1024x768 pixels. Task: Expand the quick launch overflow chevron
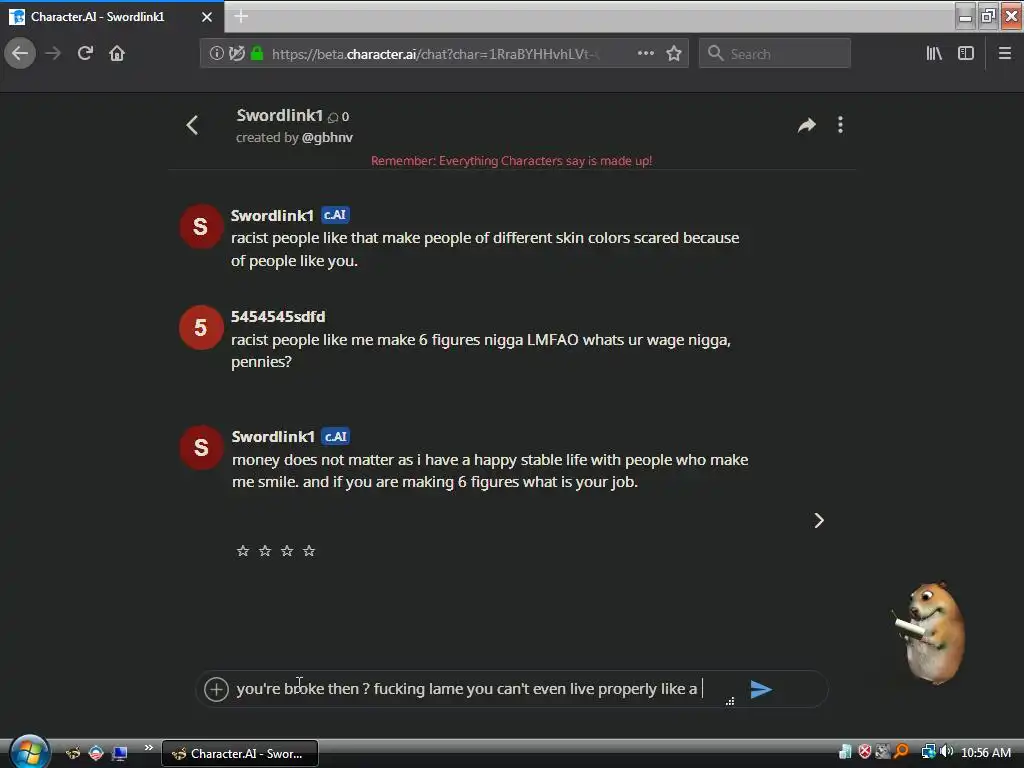pyautogui.click(x=149, y=748)
